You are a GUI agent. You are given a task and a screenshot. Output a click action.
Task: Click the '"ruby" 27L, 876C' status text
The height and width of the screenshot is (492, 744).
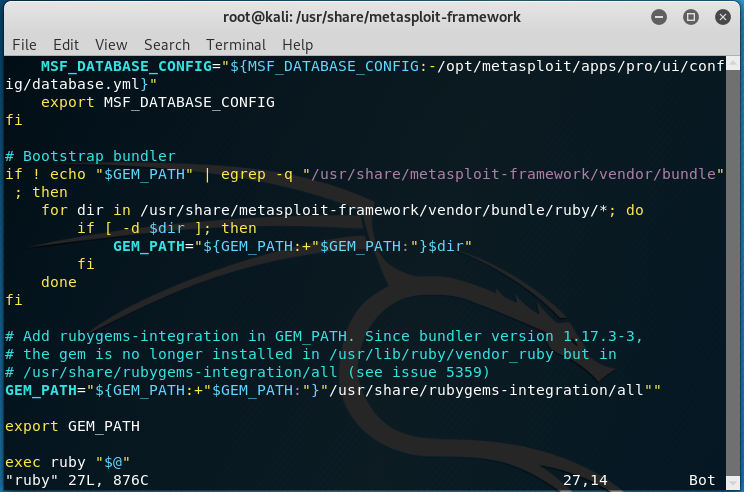click(77, 480)
